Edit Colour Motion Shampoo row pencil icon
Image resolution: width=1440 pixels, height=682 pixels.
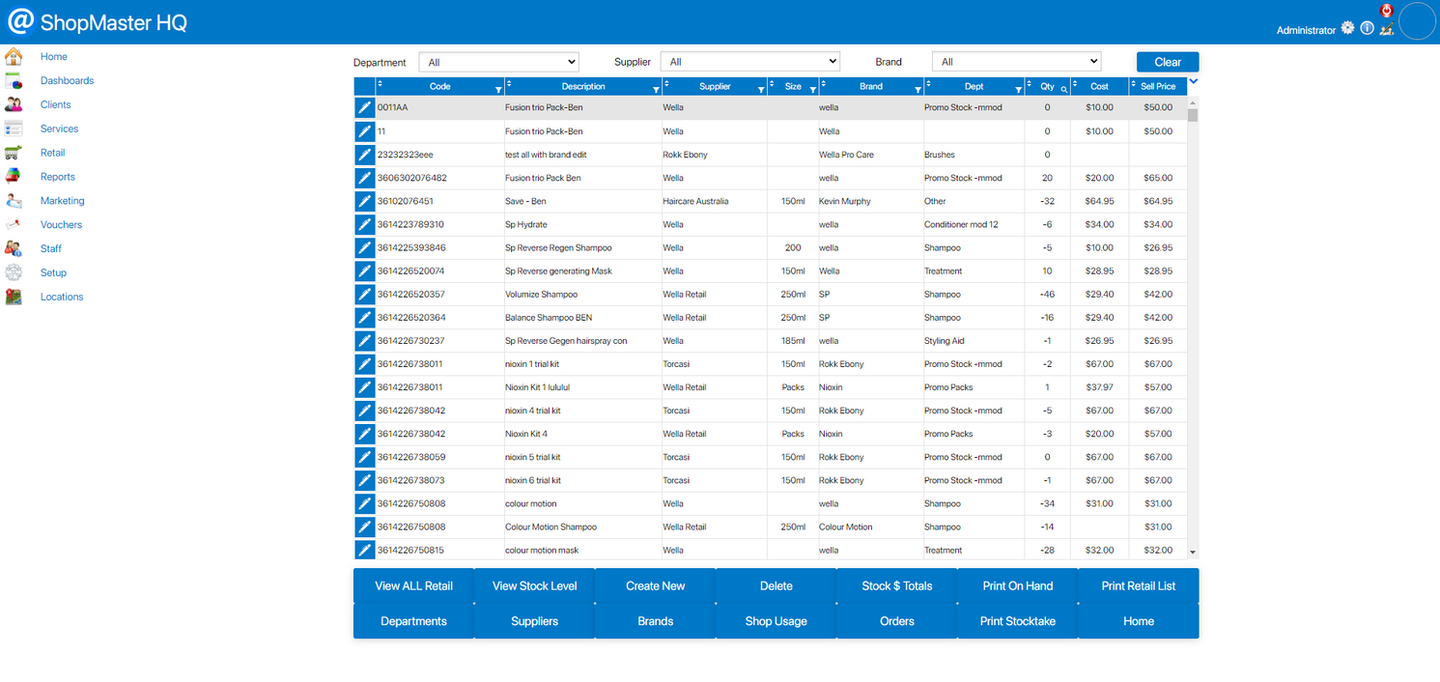365,527
